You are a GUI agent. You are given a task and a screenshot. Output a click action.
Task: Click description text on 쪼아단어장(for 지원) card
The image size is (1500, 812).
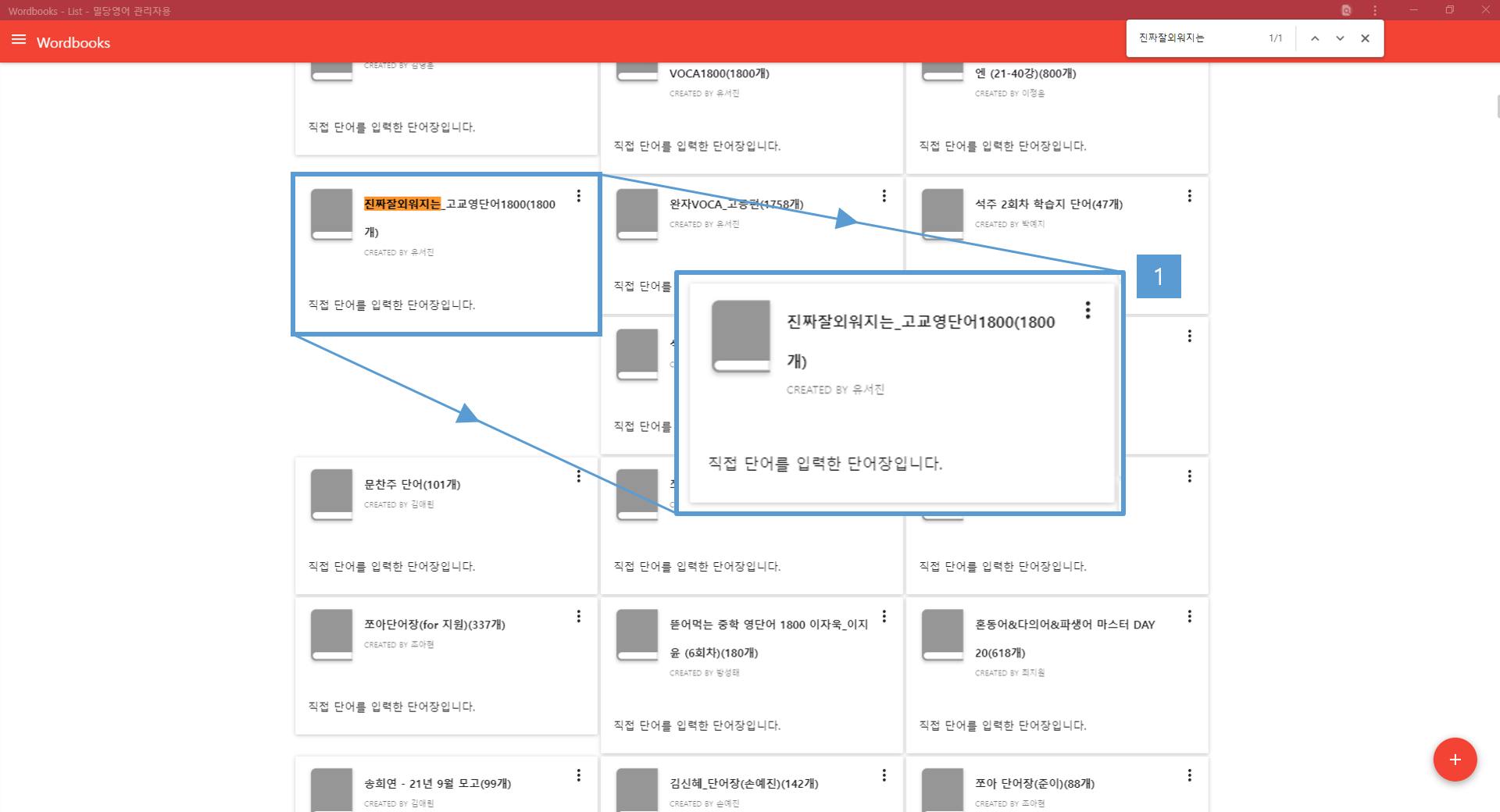tap(391, 707)
